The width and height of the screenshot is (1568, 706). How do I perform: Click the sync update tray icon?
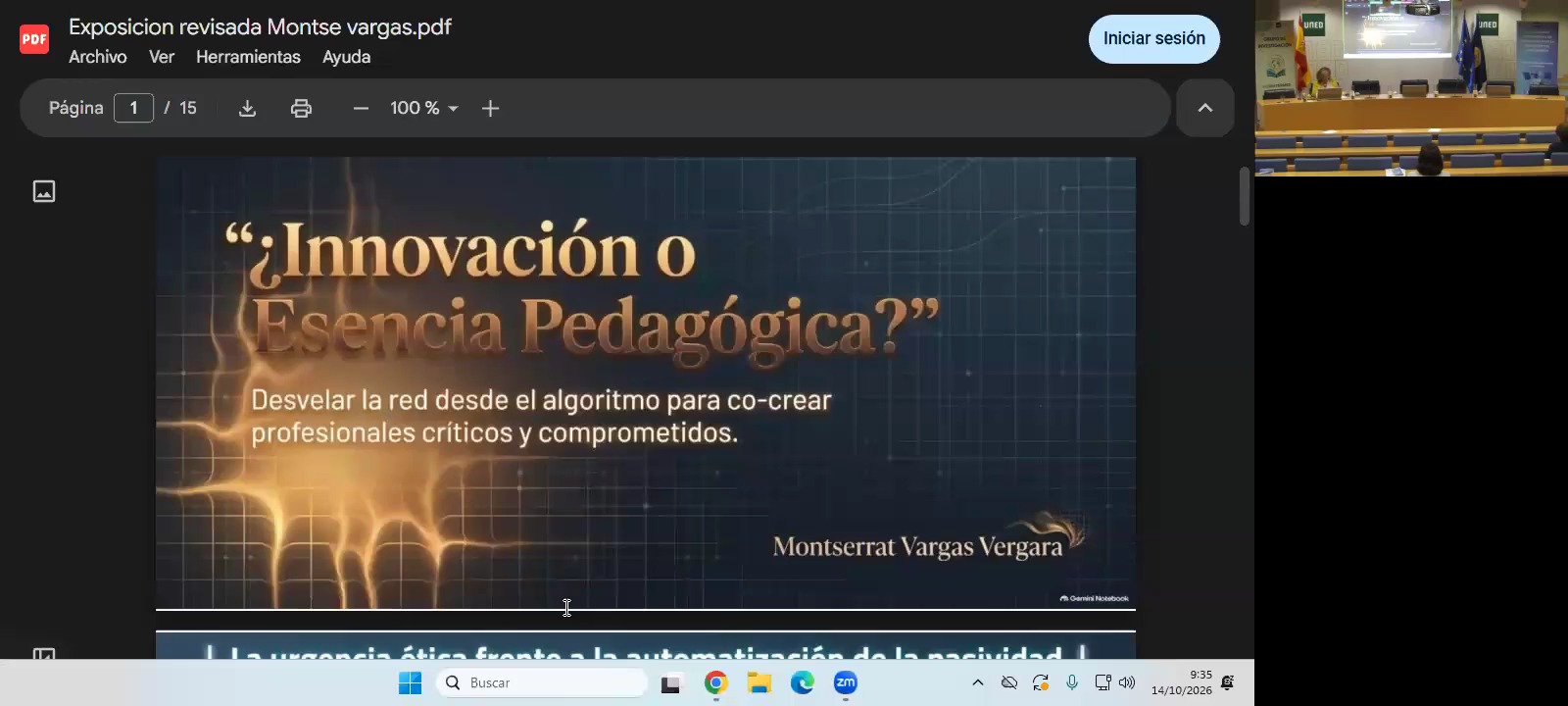[1041, 682]
